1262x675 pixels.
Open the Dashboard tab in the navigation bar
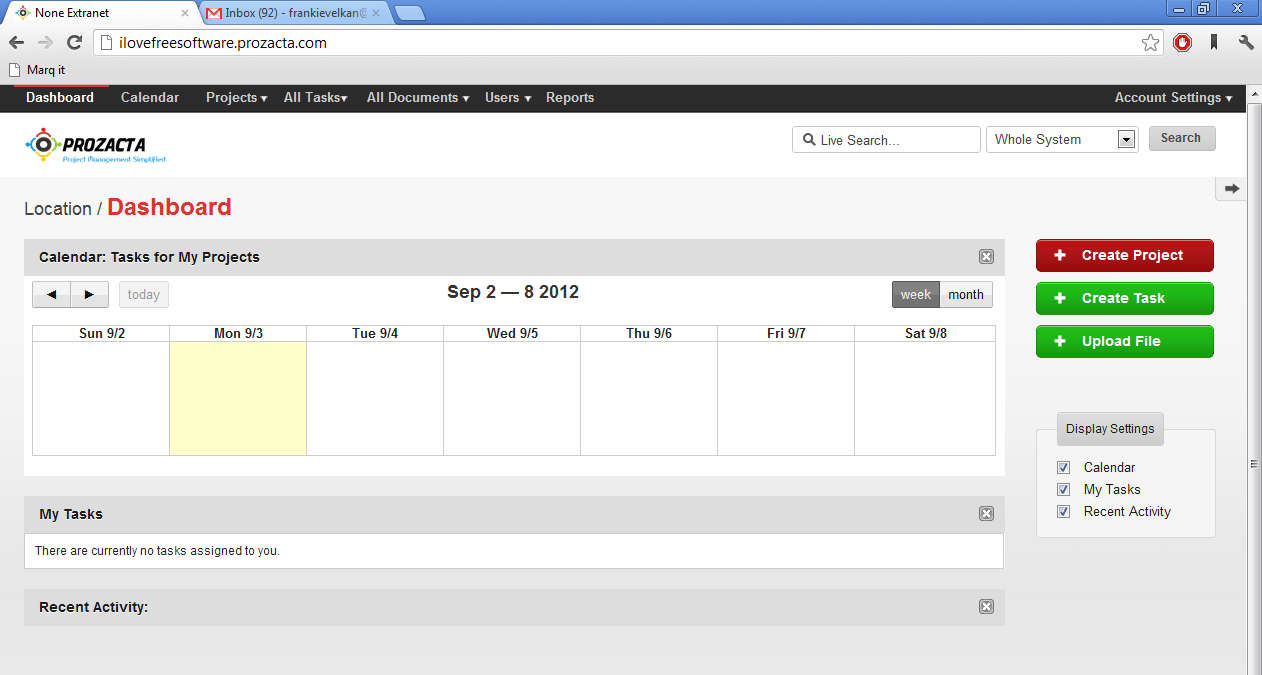pos(60,98)
